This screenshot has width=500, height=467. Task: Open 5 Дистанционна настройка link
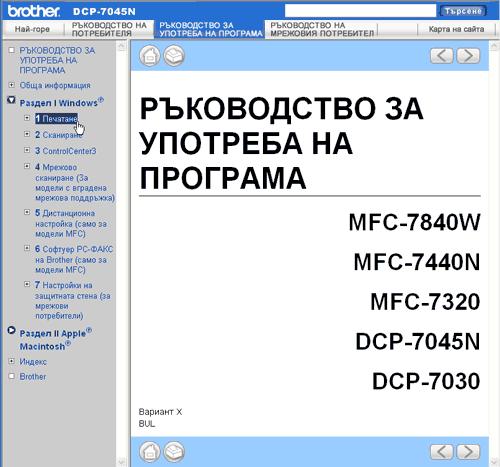tap(71, 223)
